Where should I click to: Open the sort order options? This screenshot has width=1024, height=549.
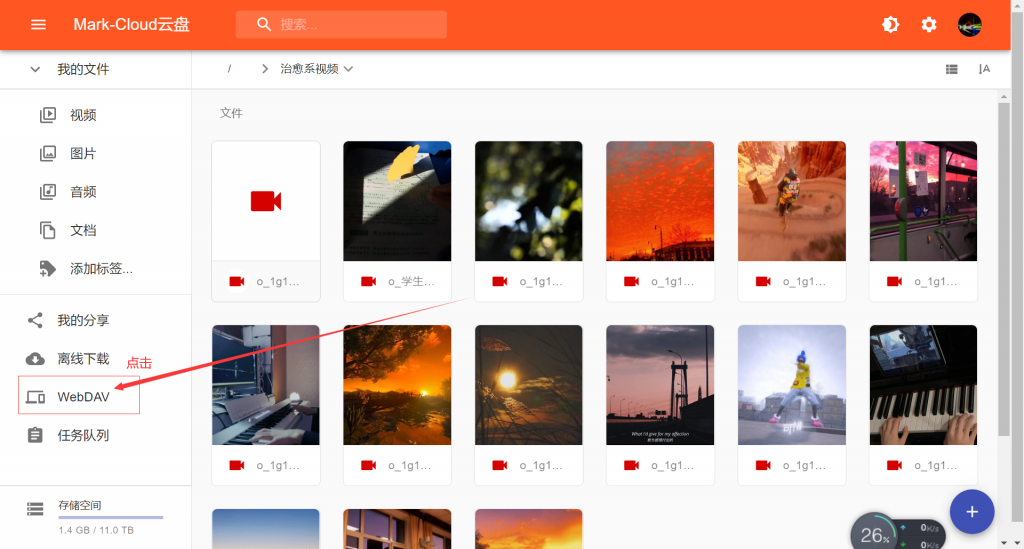point(984,69)
